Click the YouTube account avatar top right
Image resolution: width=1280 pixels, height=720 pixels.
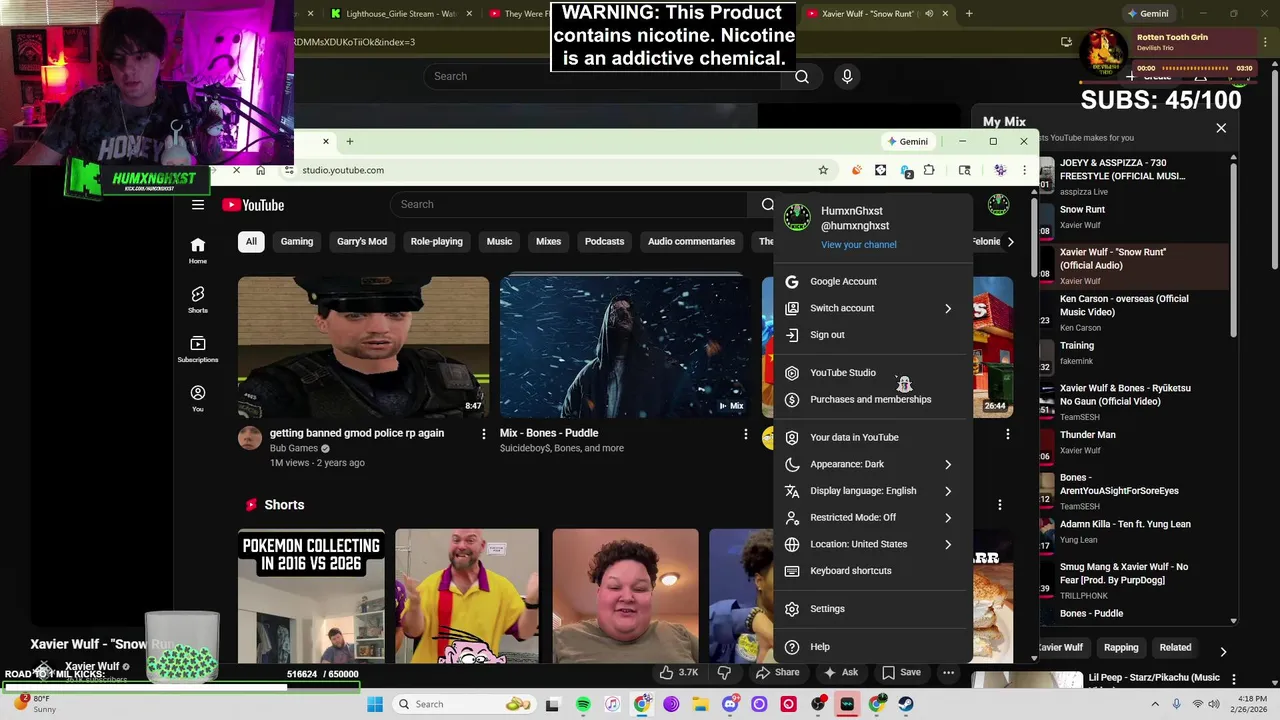[x=998, y=205]
